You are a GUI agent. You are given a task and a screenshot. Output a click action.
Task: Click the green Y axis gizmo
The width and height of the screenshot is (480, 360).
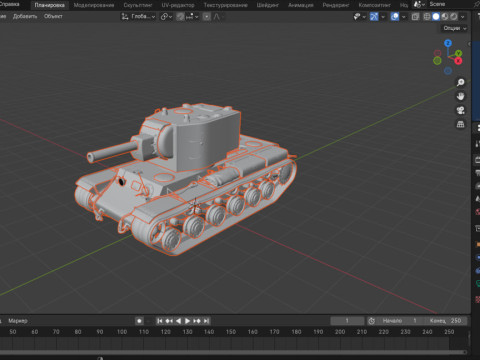459,53
